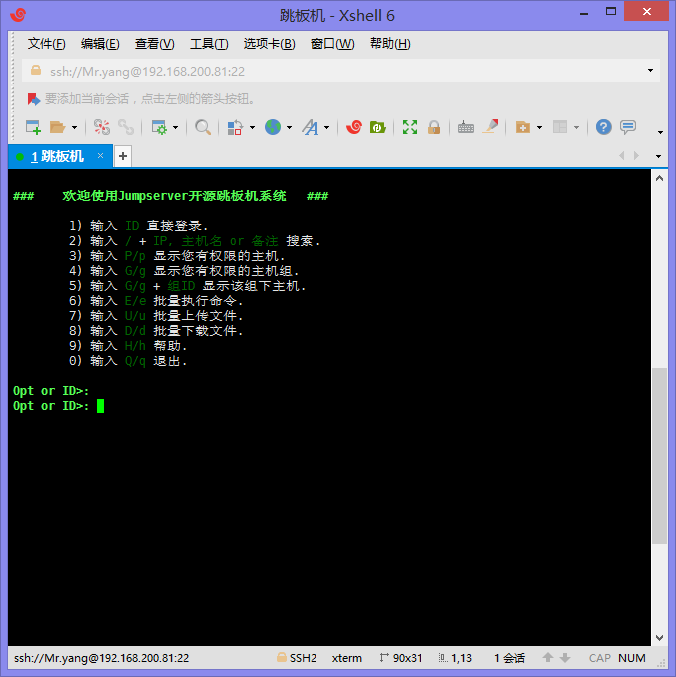Expand dropdown beside the globe icon
The height and width of the screenshot is (677, 676).
coord(289,128)
